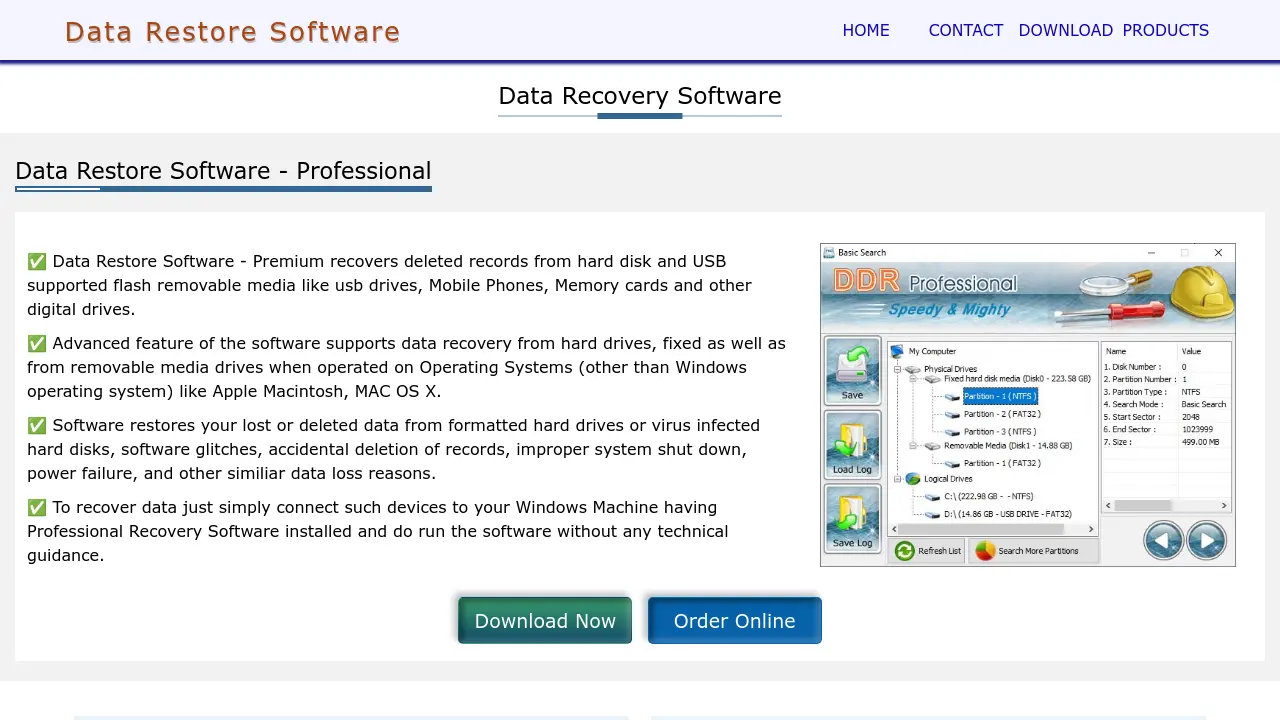Image resolution: width=1280 pixels, height=720 pixels.
Task: Go to the CONTACT page
Action: (x=966, y=30)
